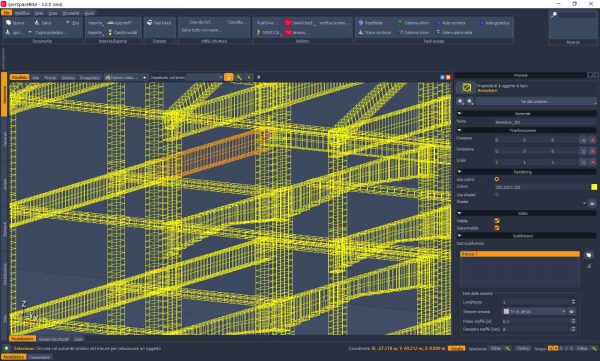
Task: Click the Vai alla sezione button
Action: point(535,101)
